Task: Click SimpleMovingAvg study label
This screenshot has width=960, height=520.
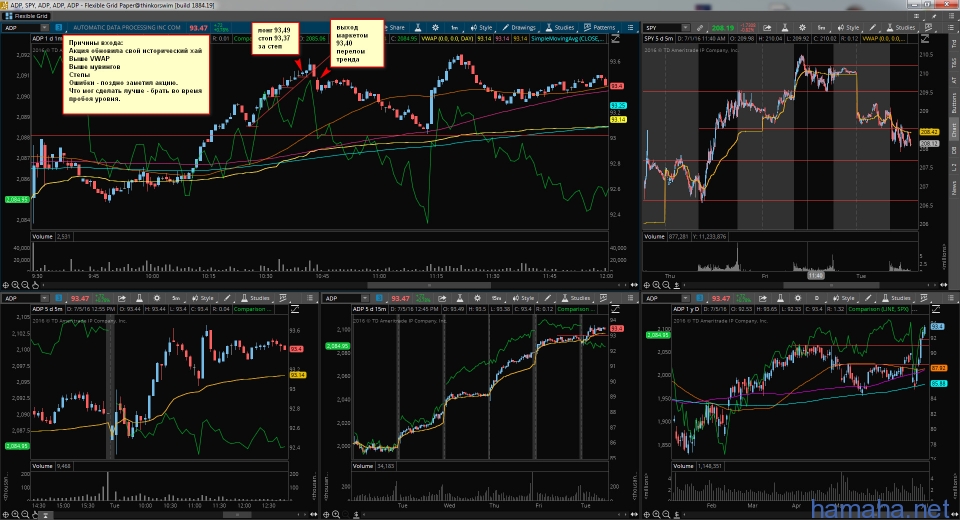Action: (x=569, y=39)
